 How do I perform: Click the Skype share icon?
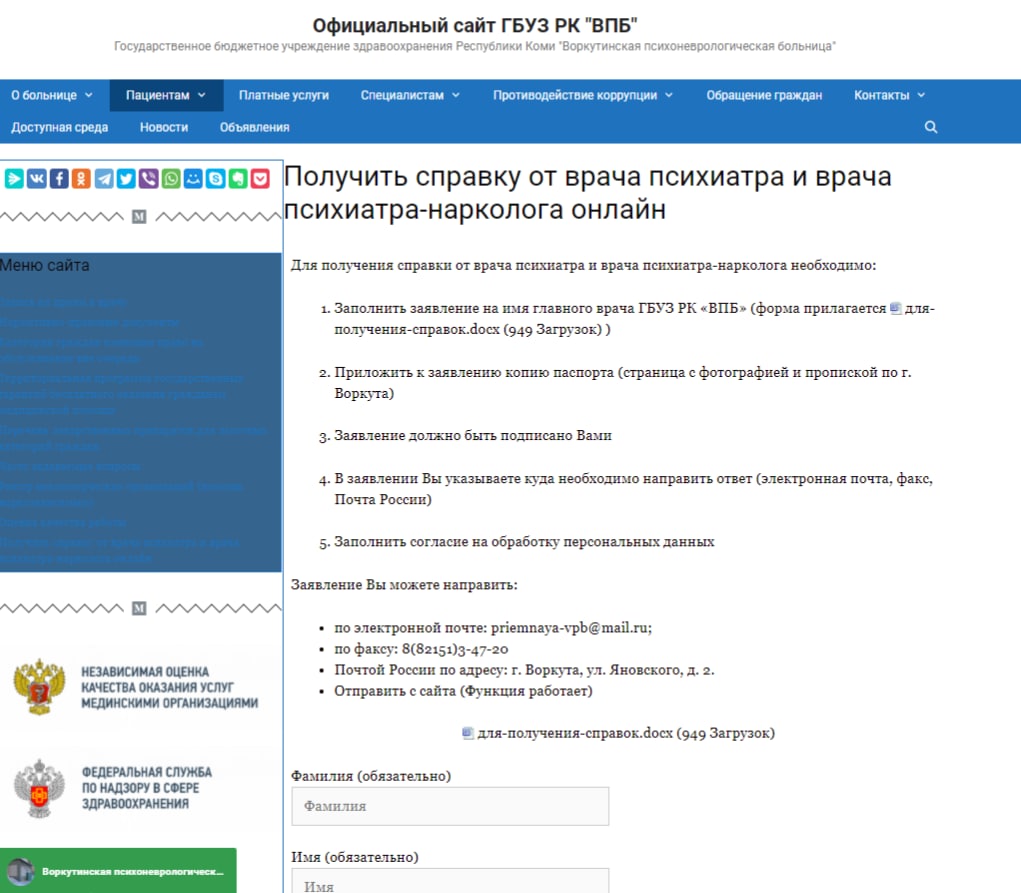[216, 179]
